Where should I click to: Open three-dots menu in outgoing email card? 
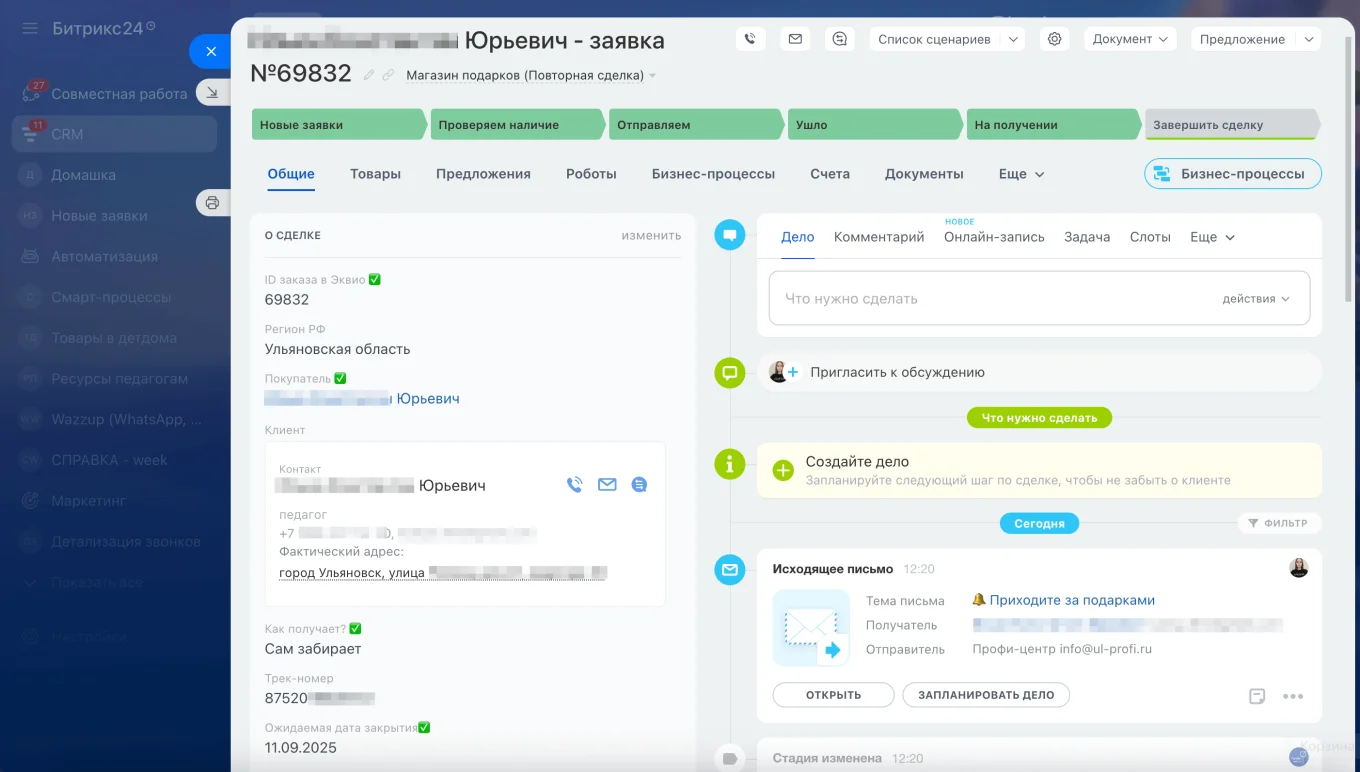click(x=1293, y=696)
